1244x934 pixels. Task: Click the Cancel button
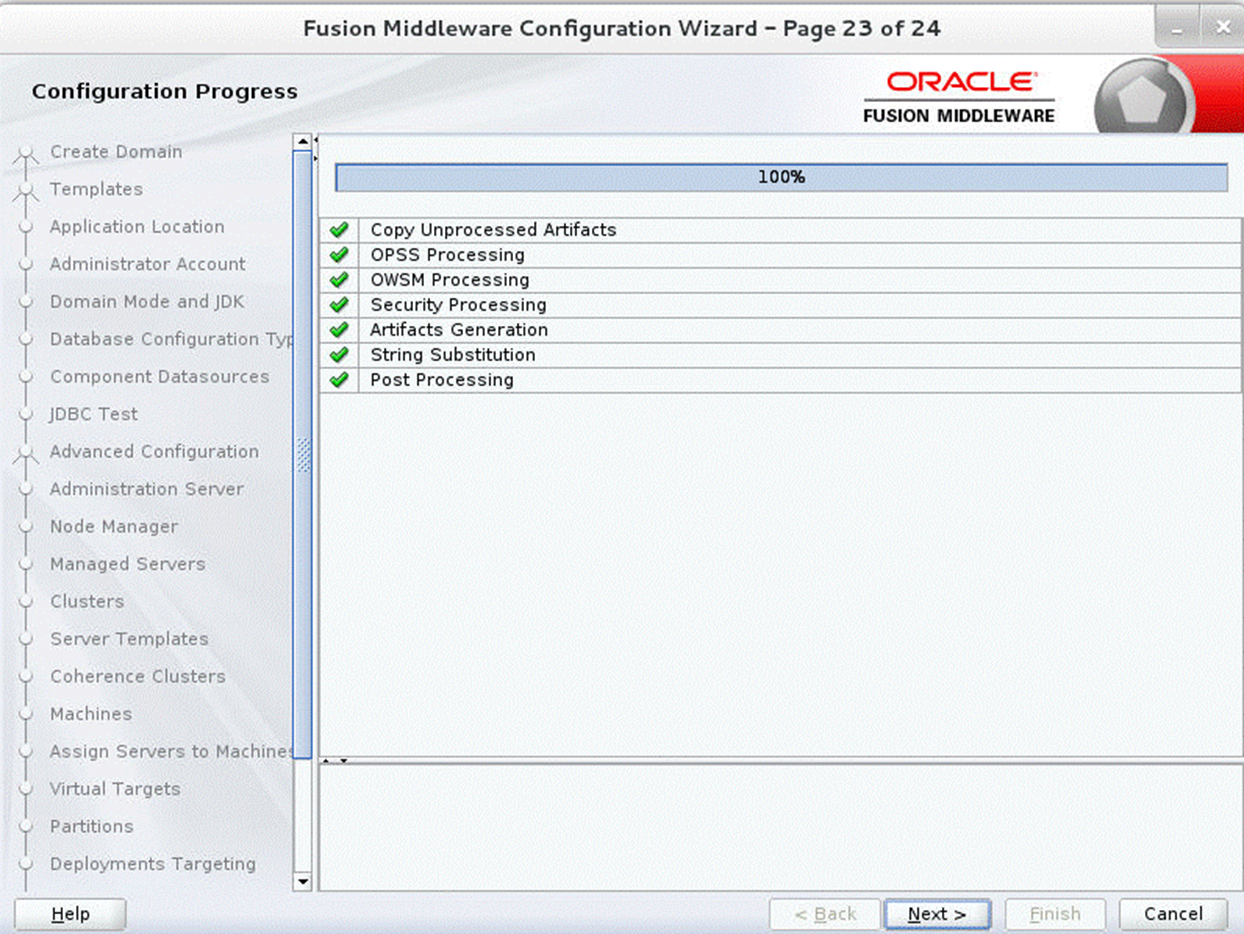tap(1171, 913)
